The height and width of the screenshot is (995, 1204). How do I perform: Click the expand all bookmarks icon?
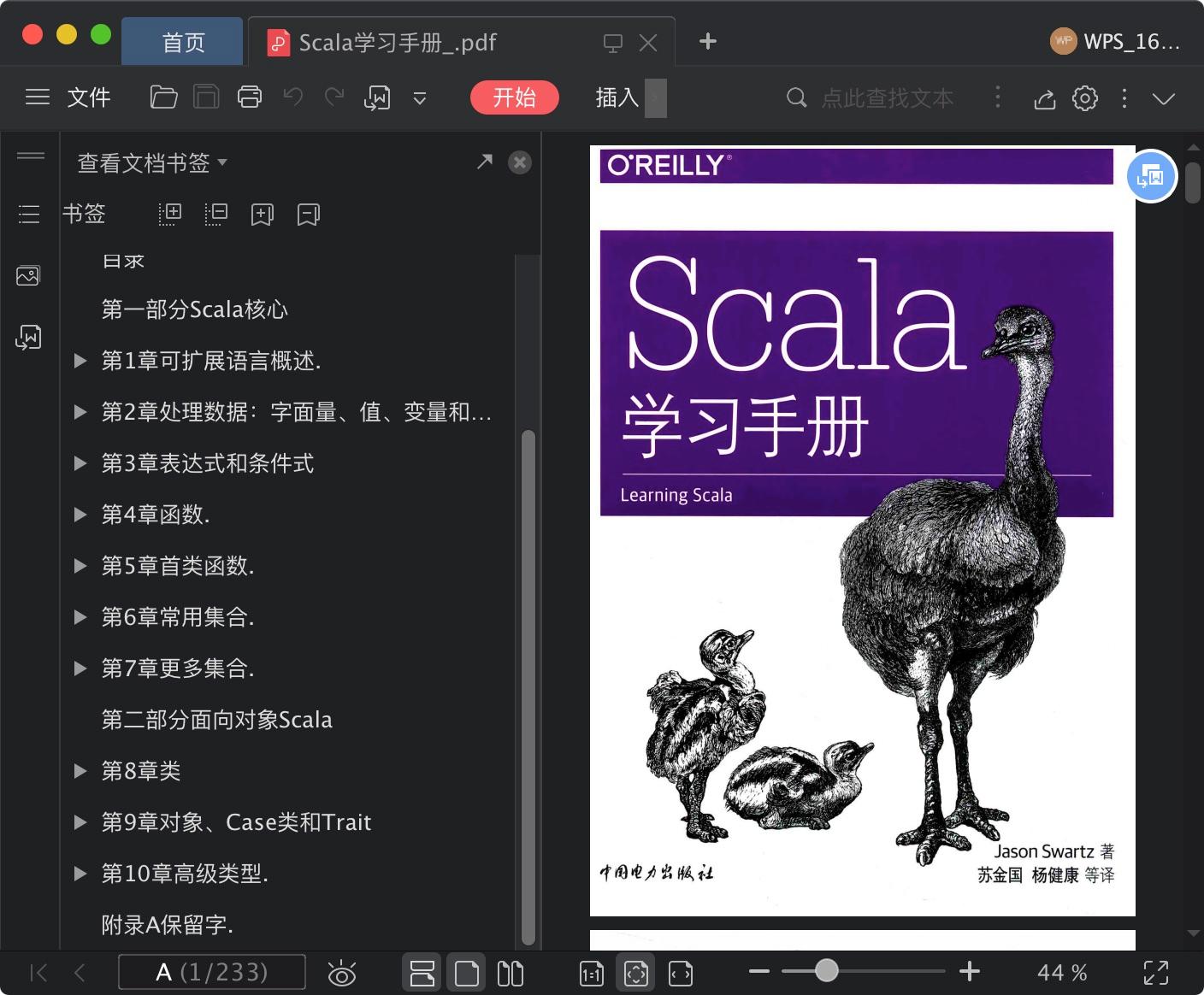pyautogui.click(x=170, y=214)
